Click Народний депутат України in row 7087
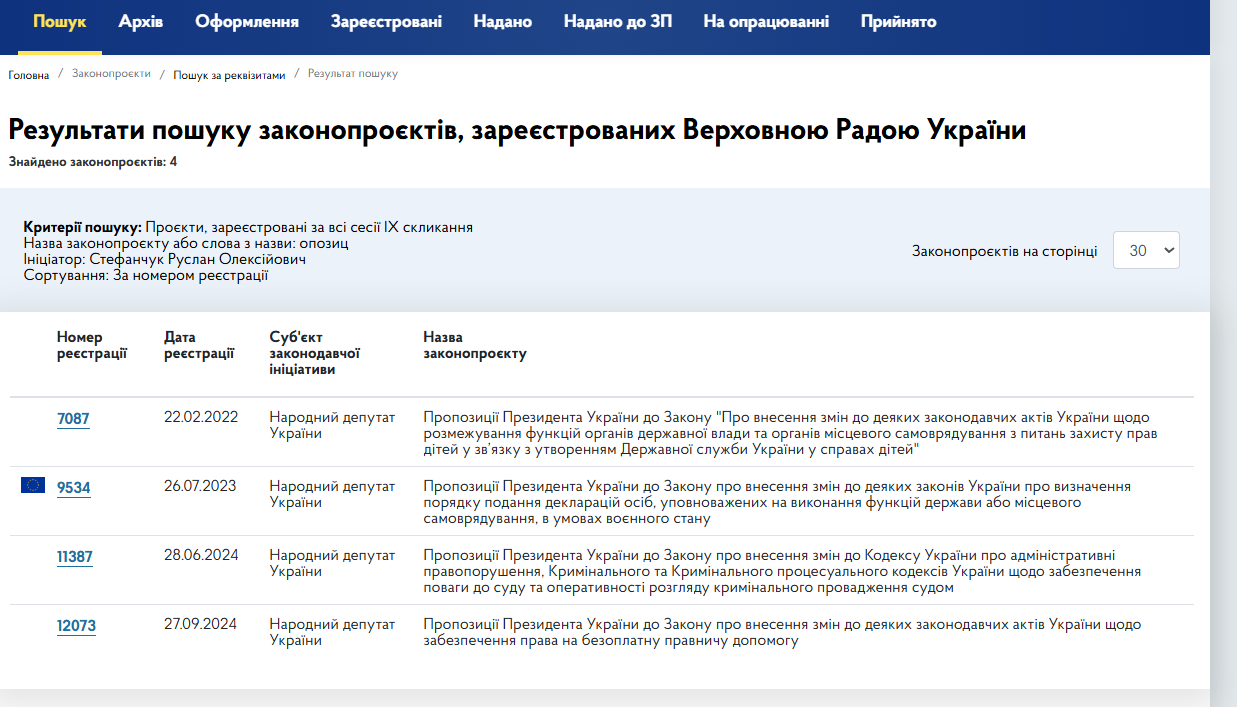This screenshot has height=707, width=1237. (x=333, y=425)
